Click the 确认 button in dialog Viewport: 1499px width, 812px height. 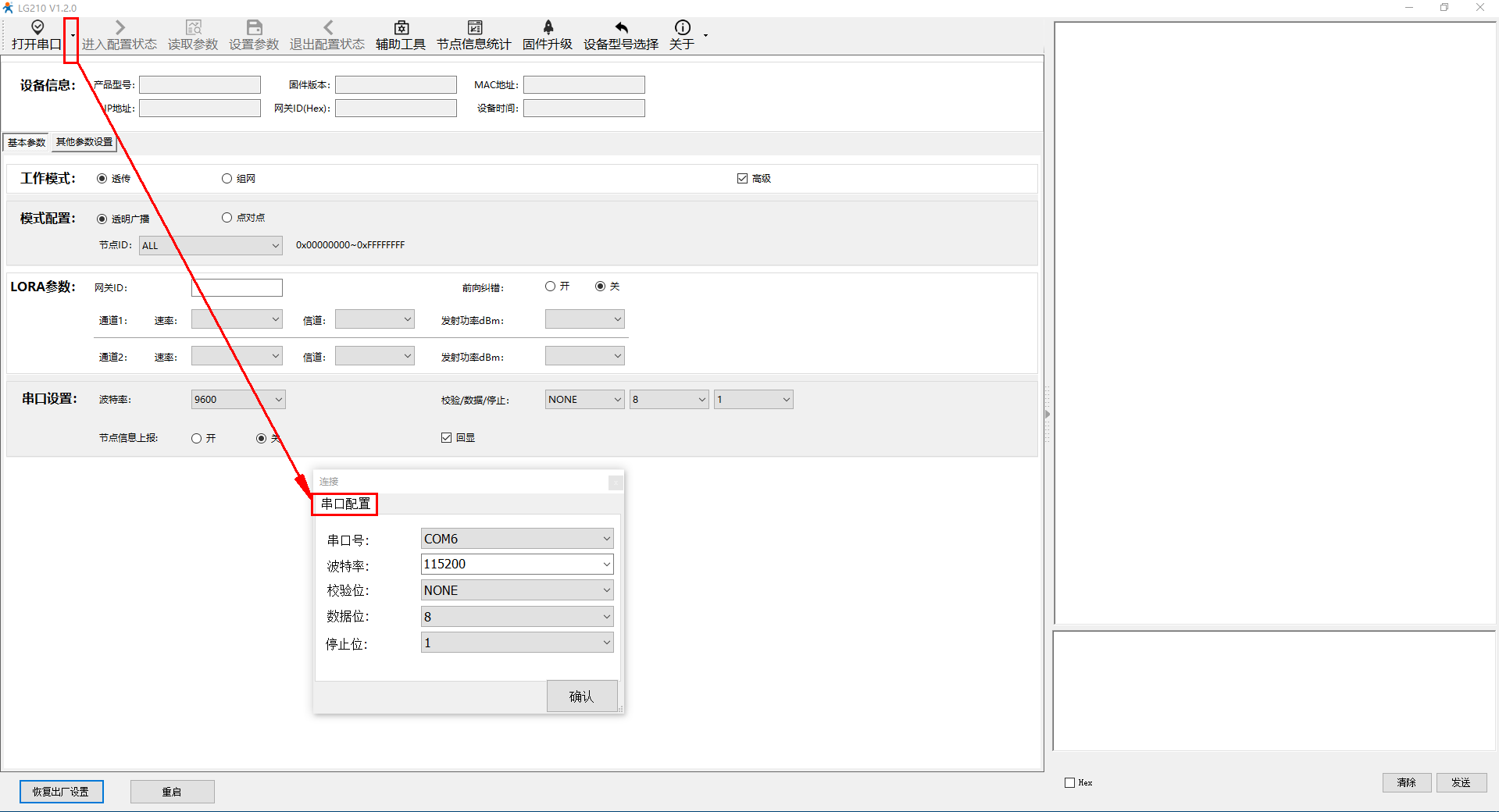581,696
